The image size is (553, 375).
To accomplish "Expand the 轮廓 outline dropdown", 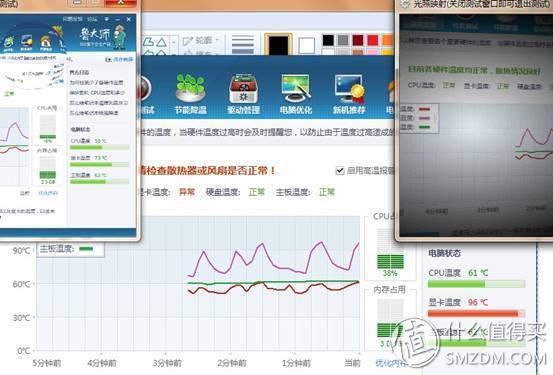I will [200, 41].
